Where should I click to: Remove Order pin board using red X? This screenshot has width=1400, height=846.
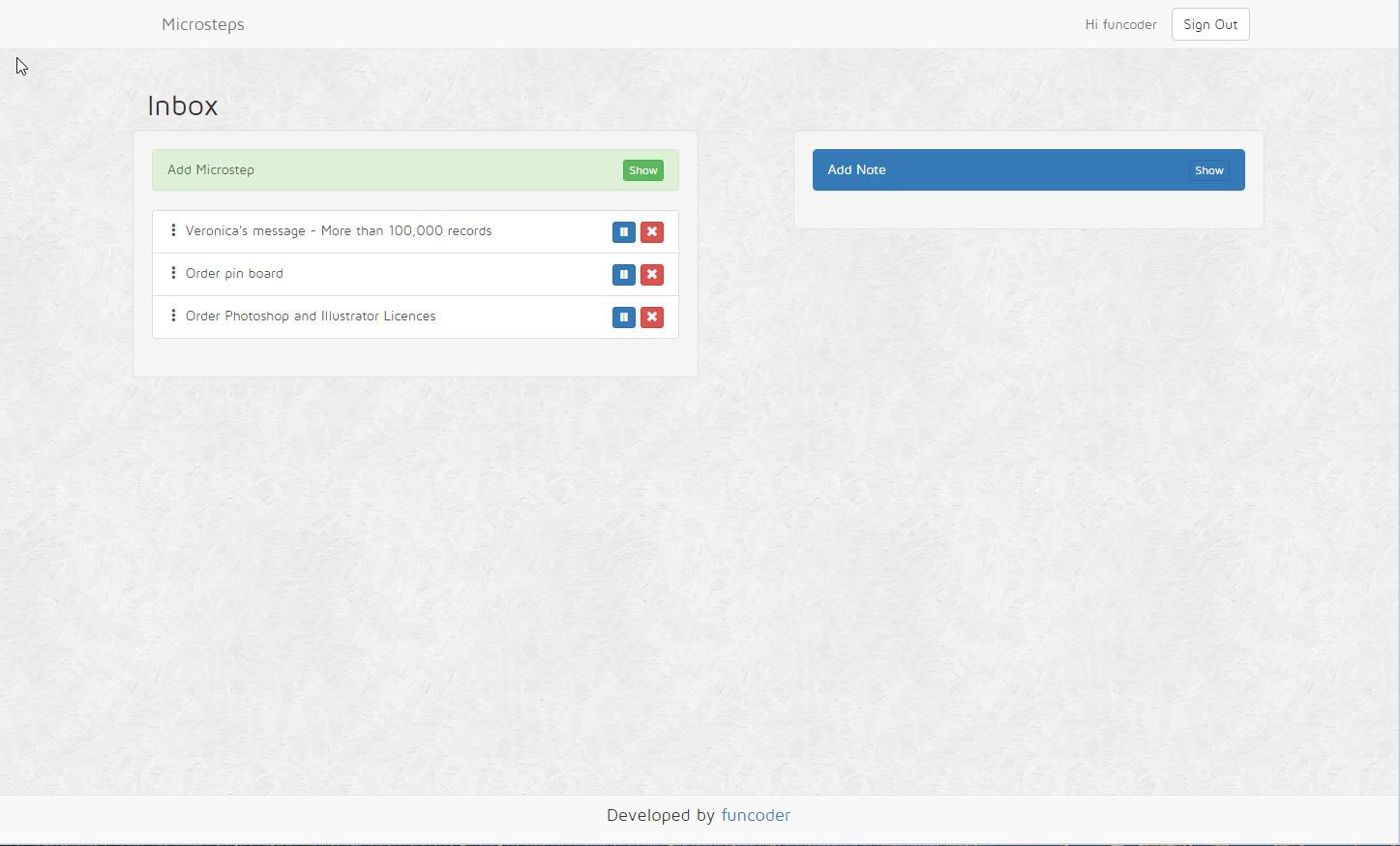(x=652, y=275)
